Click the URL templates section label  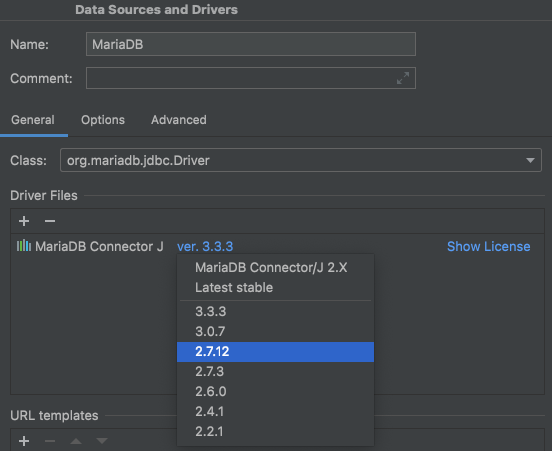coord(54,415)
